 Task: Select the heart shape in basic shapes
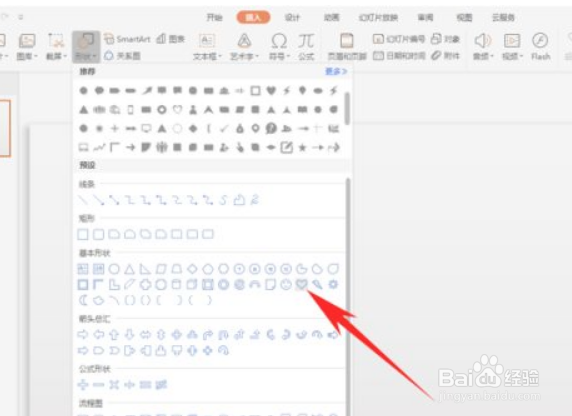pos(302,284)
